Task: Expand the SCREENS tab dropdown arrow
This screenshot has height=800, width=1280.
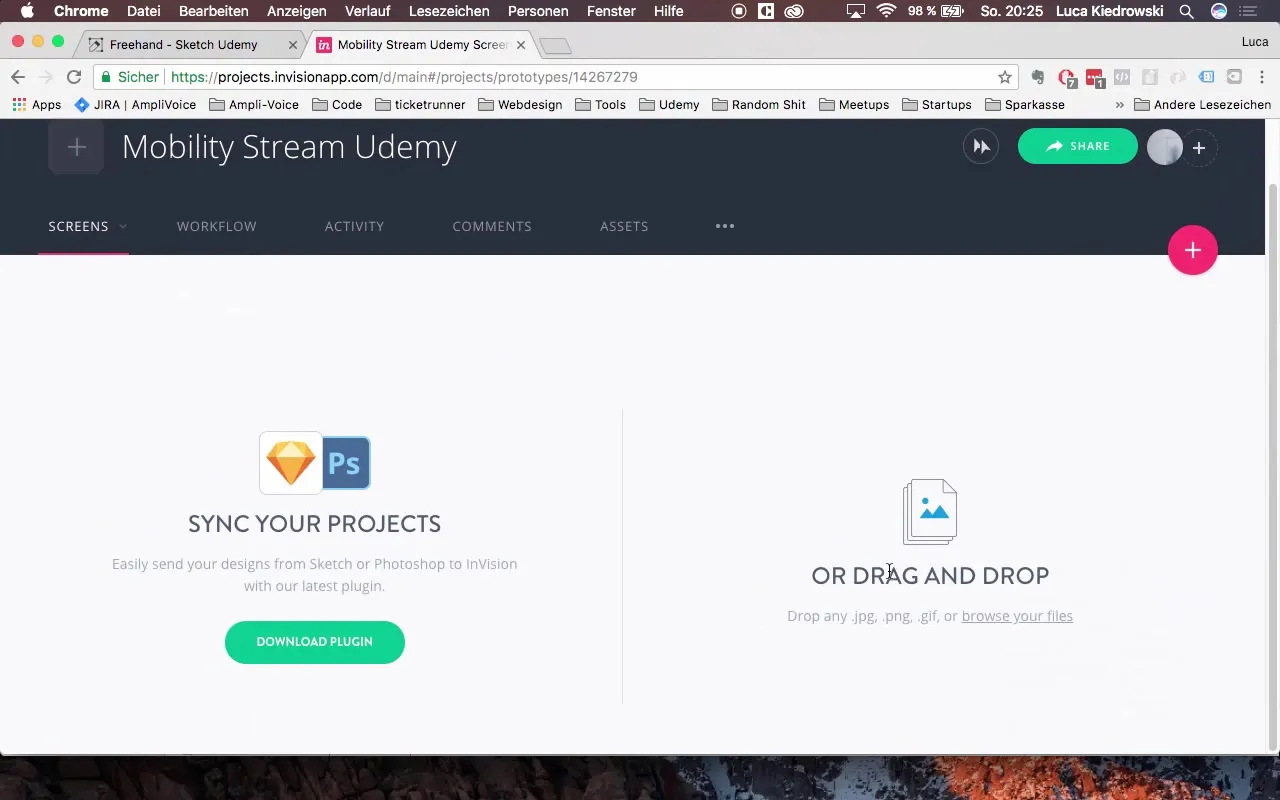Action: tap(123, 227)
